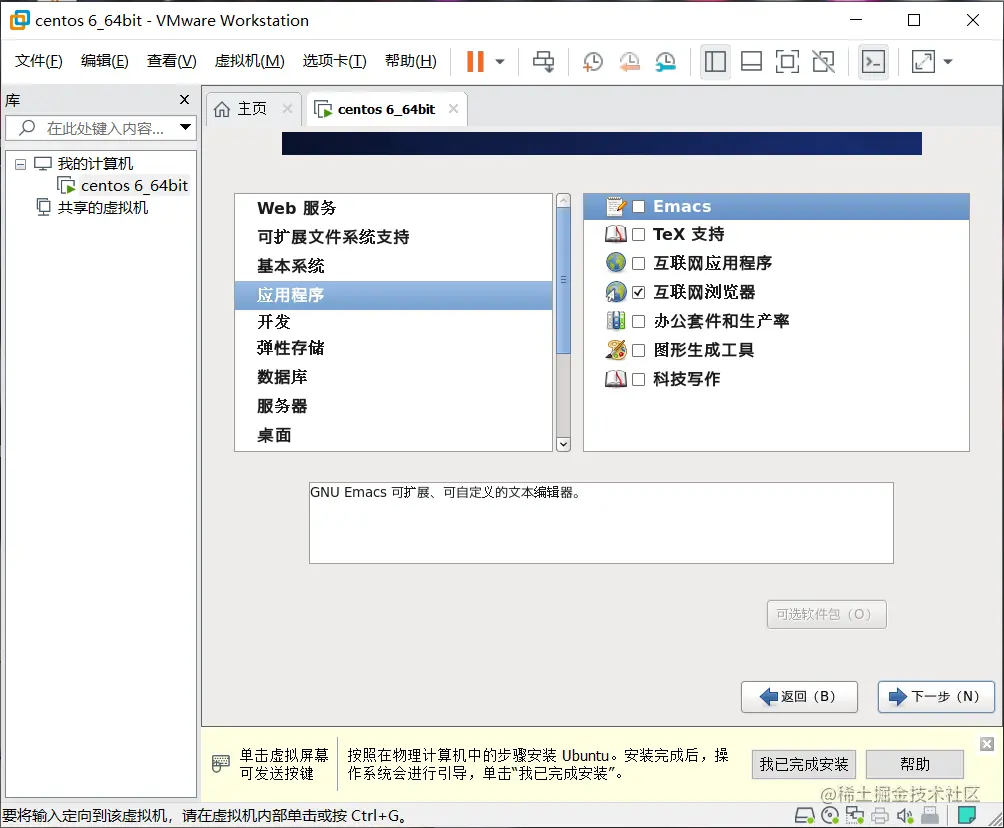Open the 查看(V) menu
Image resolution: width=1004 pixels, height=828 pixels.
(x=172, y=61)
